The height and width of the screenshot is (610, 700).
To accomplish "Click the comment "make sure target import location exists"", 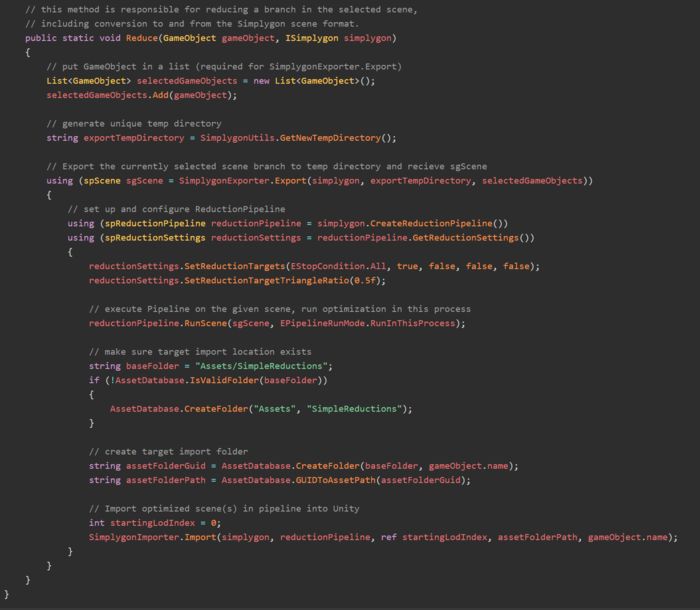I will (200, 352).
